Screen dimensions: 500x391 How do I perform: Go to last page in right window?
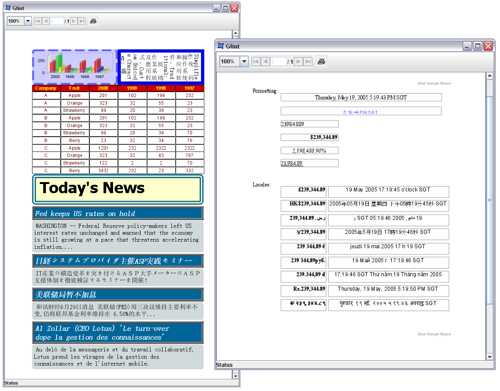[x=308, y=61]
